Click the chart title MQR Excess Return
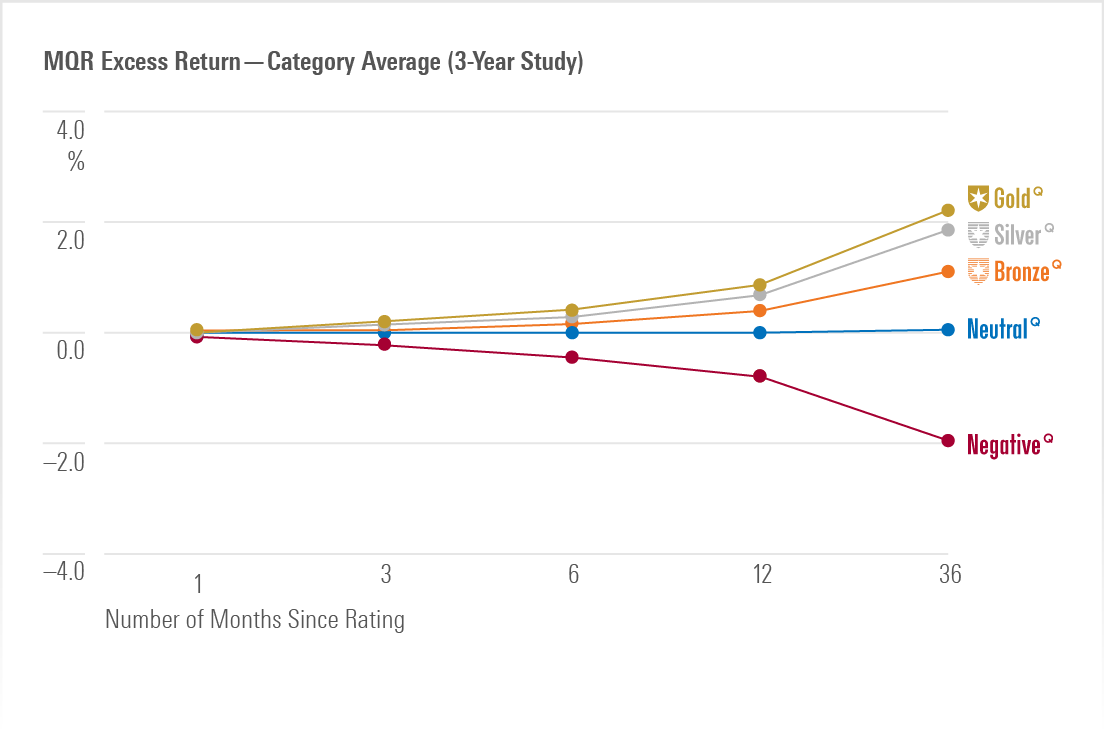This screenshot has width=1104, height=733. tap(313, 63)
